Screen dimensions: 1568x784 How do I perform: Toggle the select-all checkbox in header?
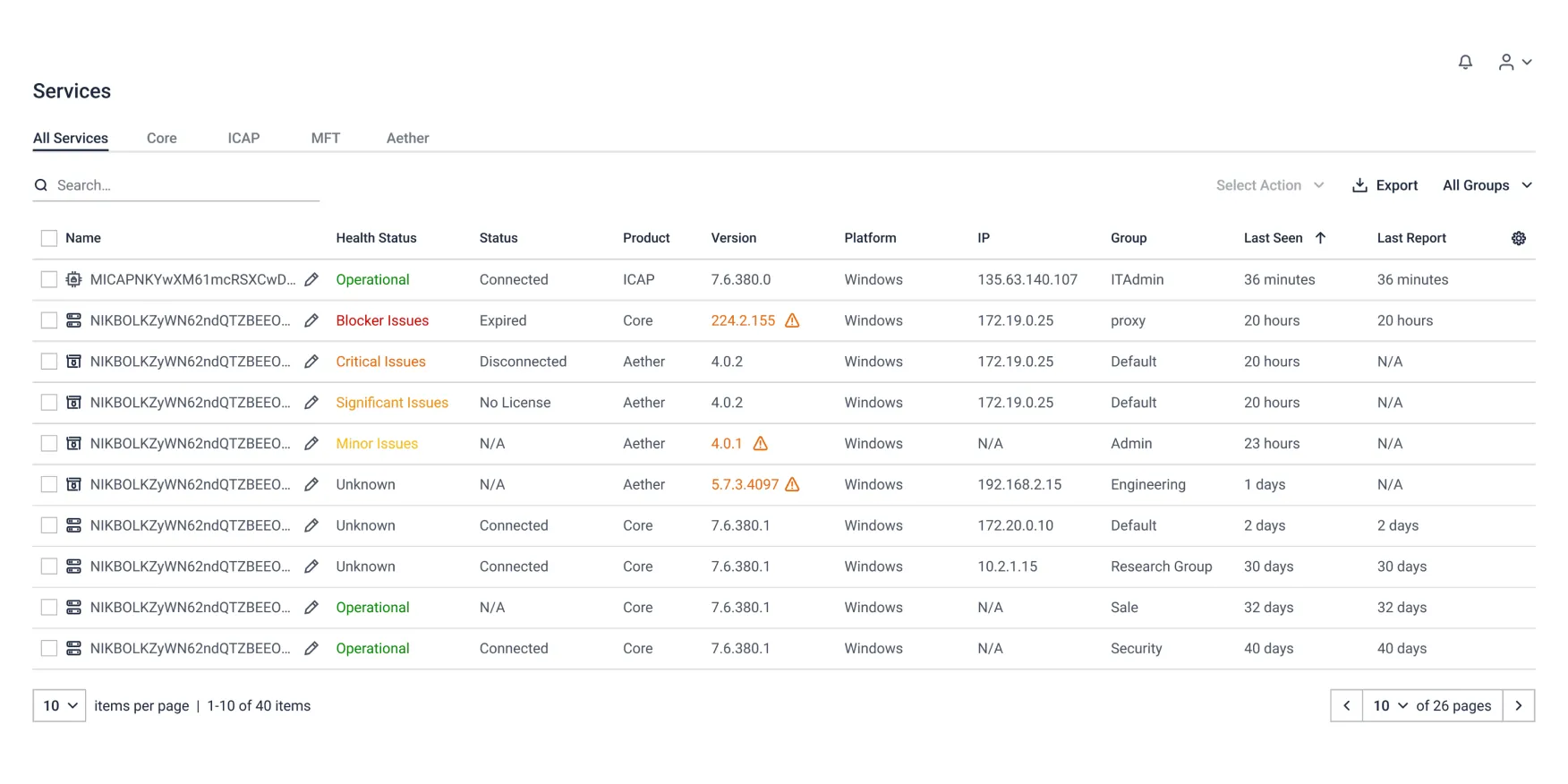[x=49, y=238]
